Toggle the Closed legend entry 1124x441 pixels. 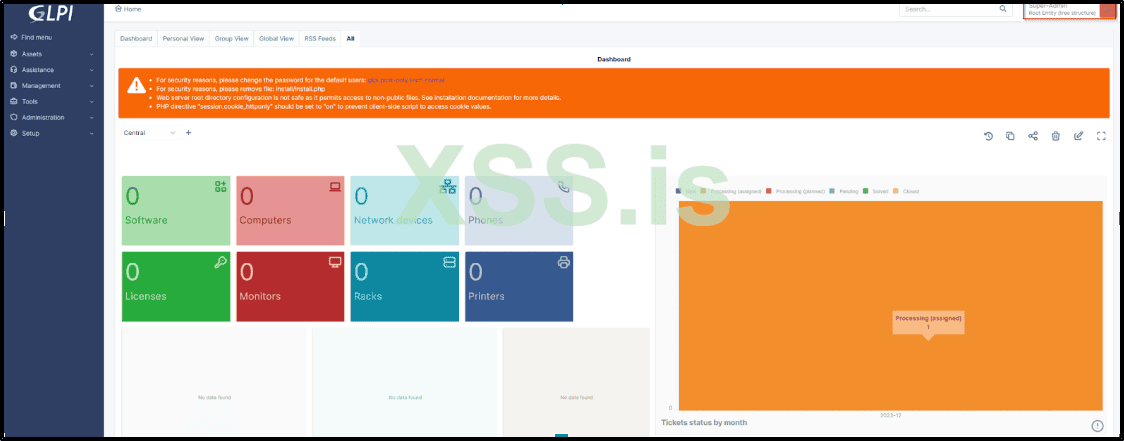pos(905,191)
